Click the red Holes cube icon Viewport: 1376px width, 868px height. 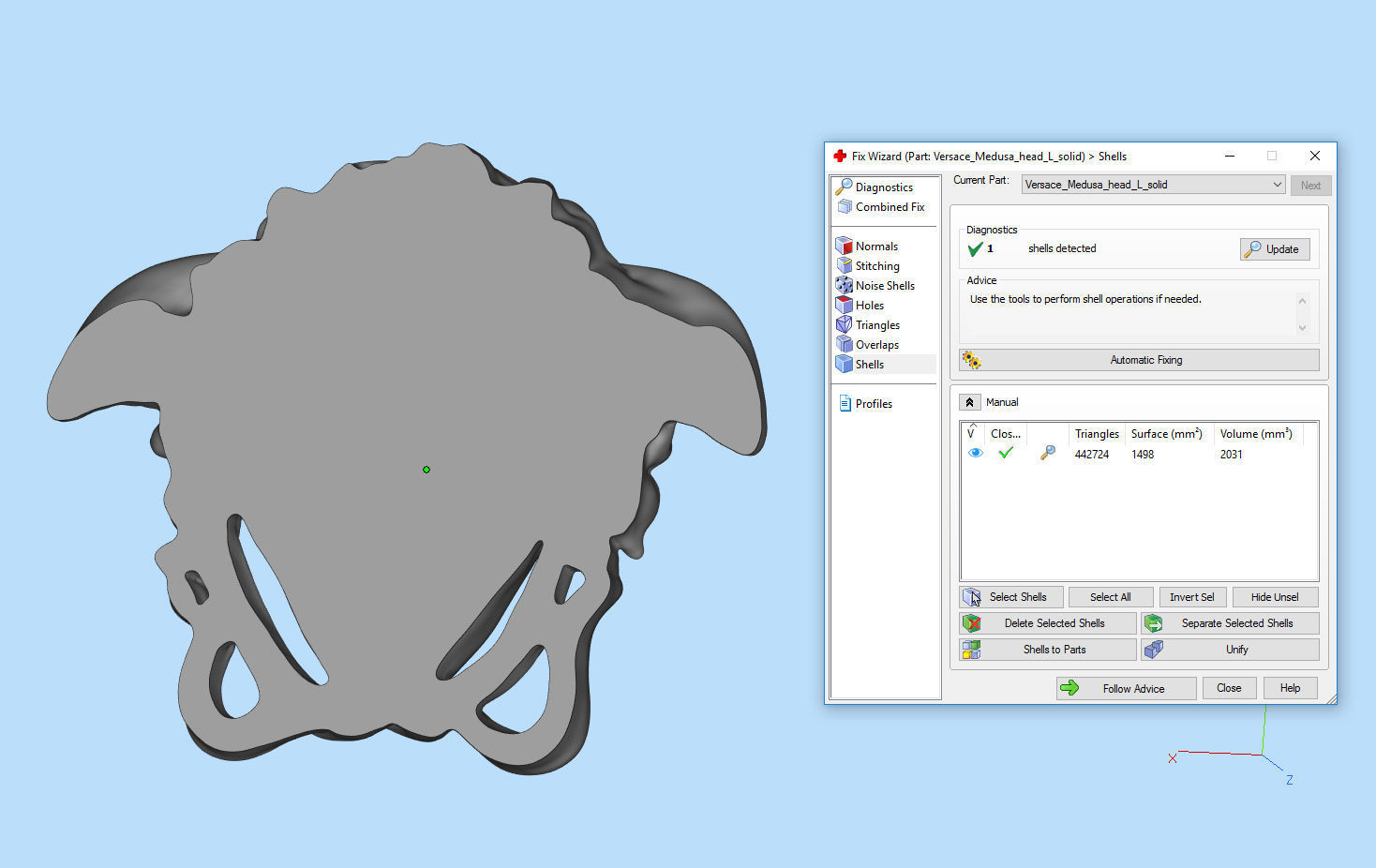(x=844, y=305)
